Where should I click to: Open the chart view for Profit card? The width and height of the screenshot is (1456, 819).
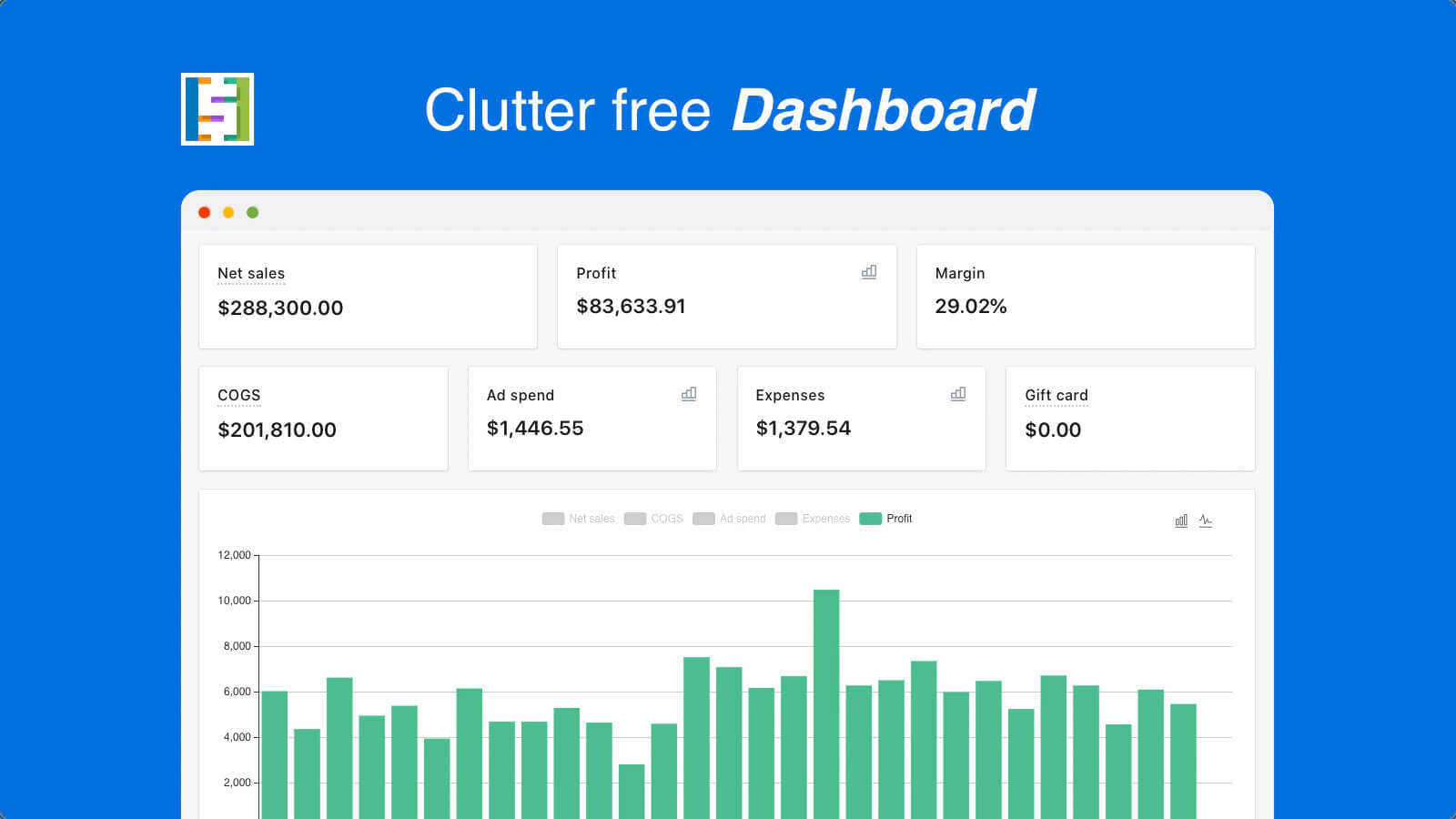868,272
